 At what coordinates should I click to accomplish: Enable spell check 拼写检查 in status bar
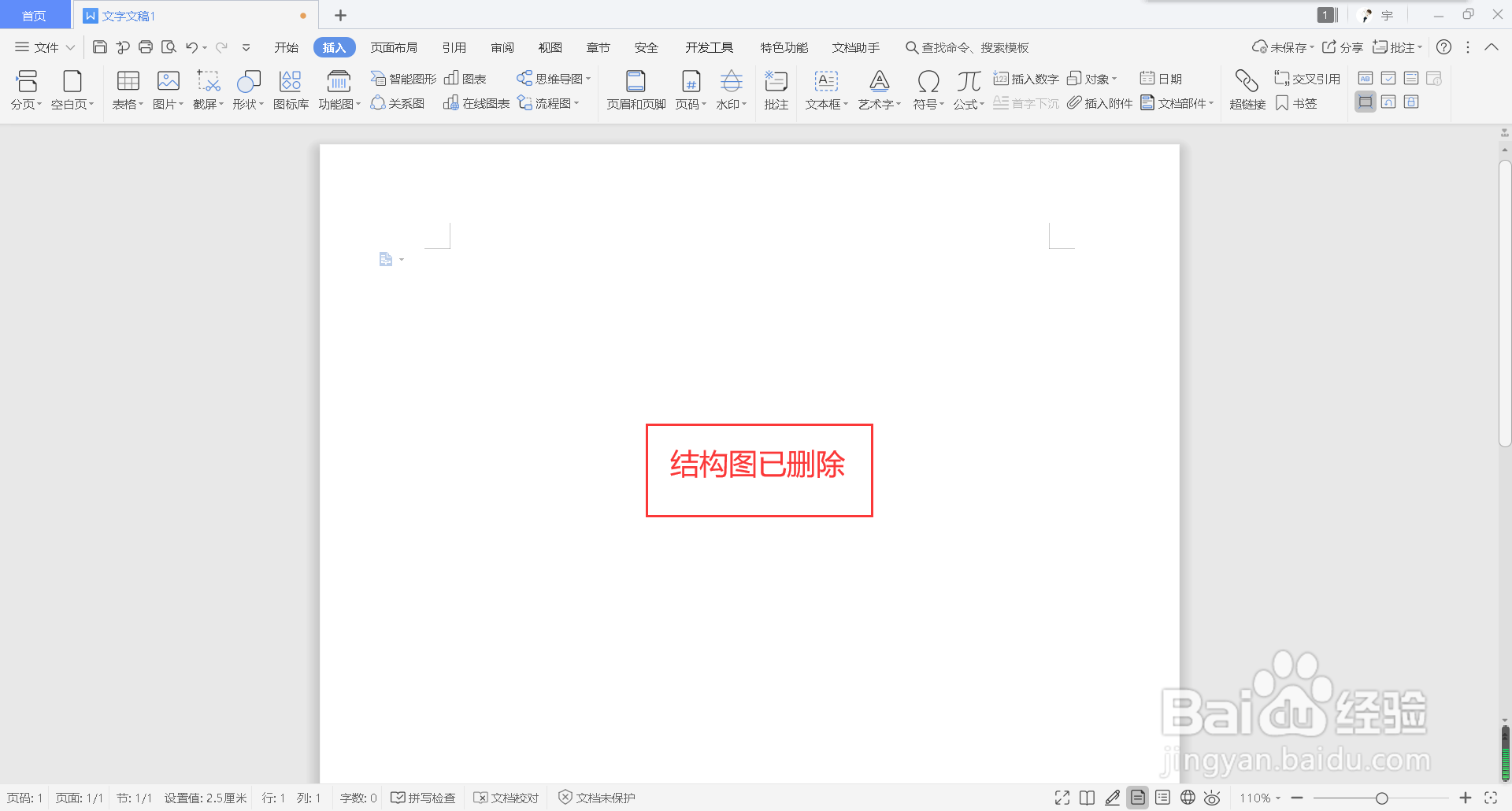click(423, 797)
